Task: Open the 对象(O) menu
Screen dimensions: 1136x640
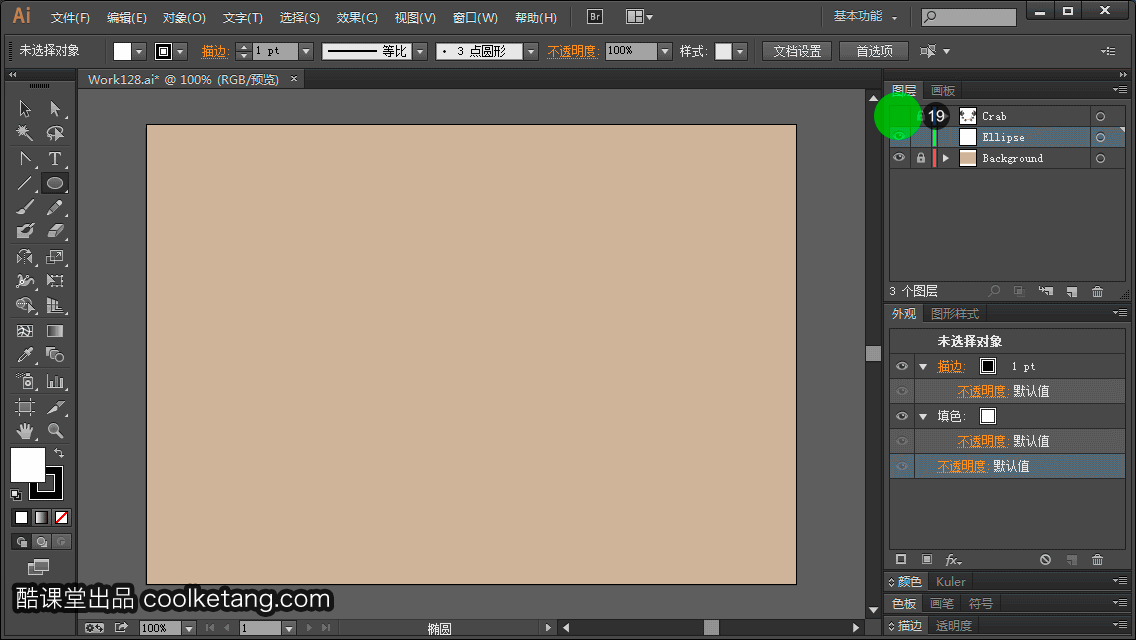Action: pyautogui.click(x=184, y=17)
